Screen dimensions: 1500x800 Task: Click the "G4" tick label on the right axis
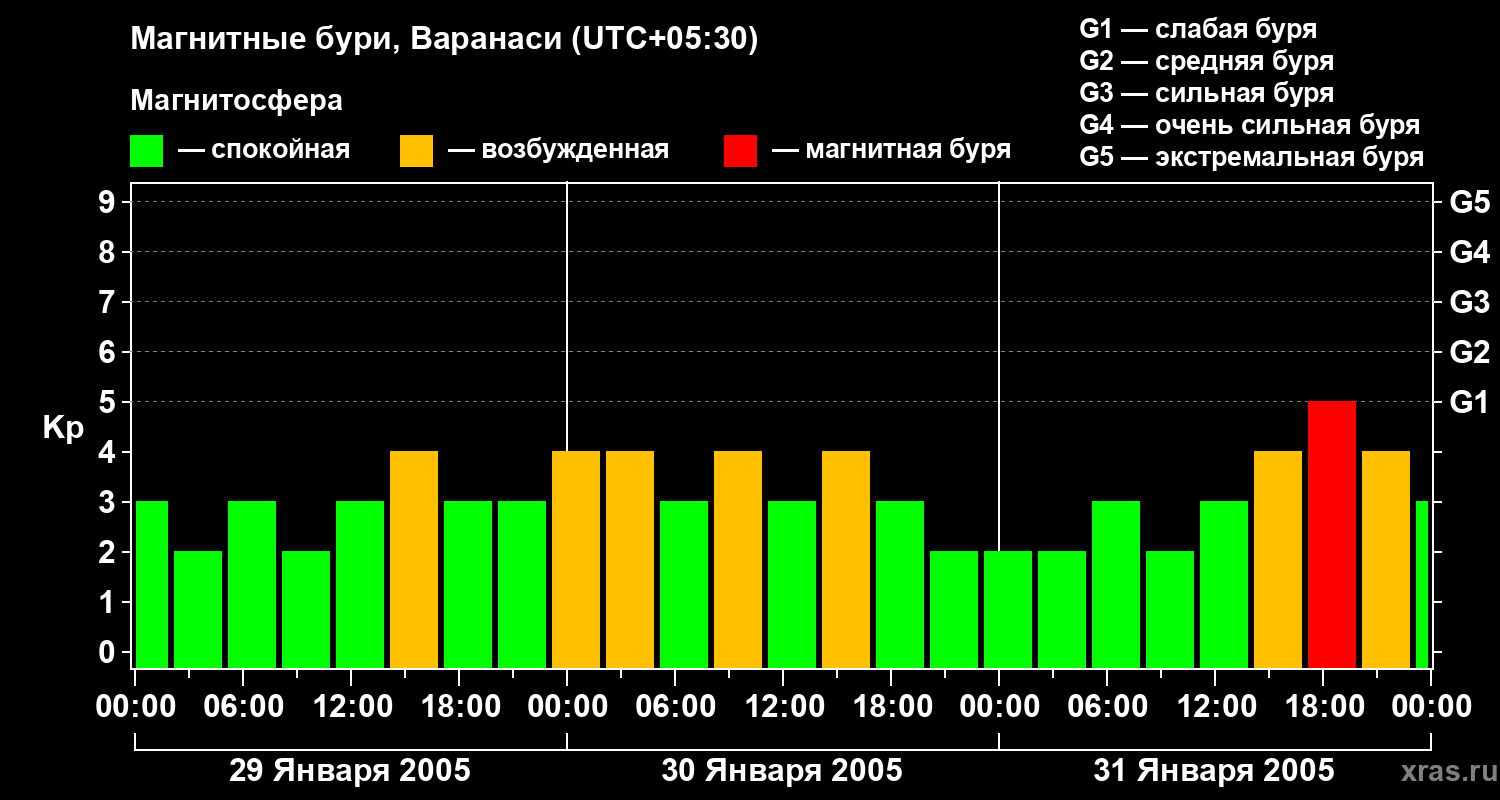pos(1469,252)
